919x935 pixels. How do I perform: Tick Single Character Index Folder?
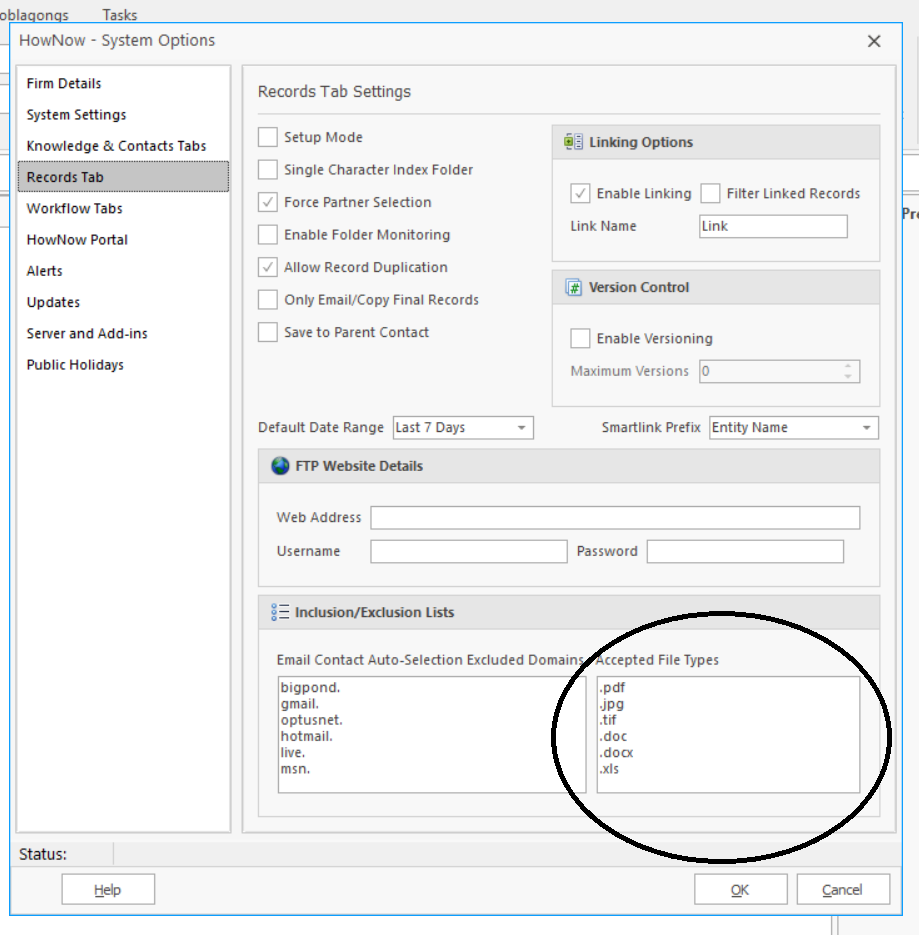[x=268, y=169]
